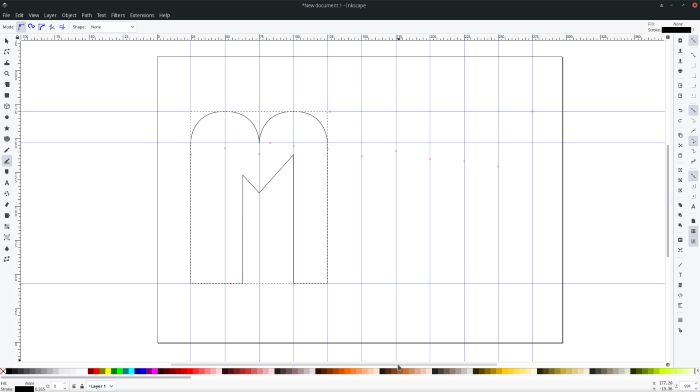
Task: Open the Object menu
Action: click(x=69, y=15)
